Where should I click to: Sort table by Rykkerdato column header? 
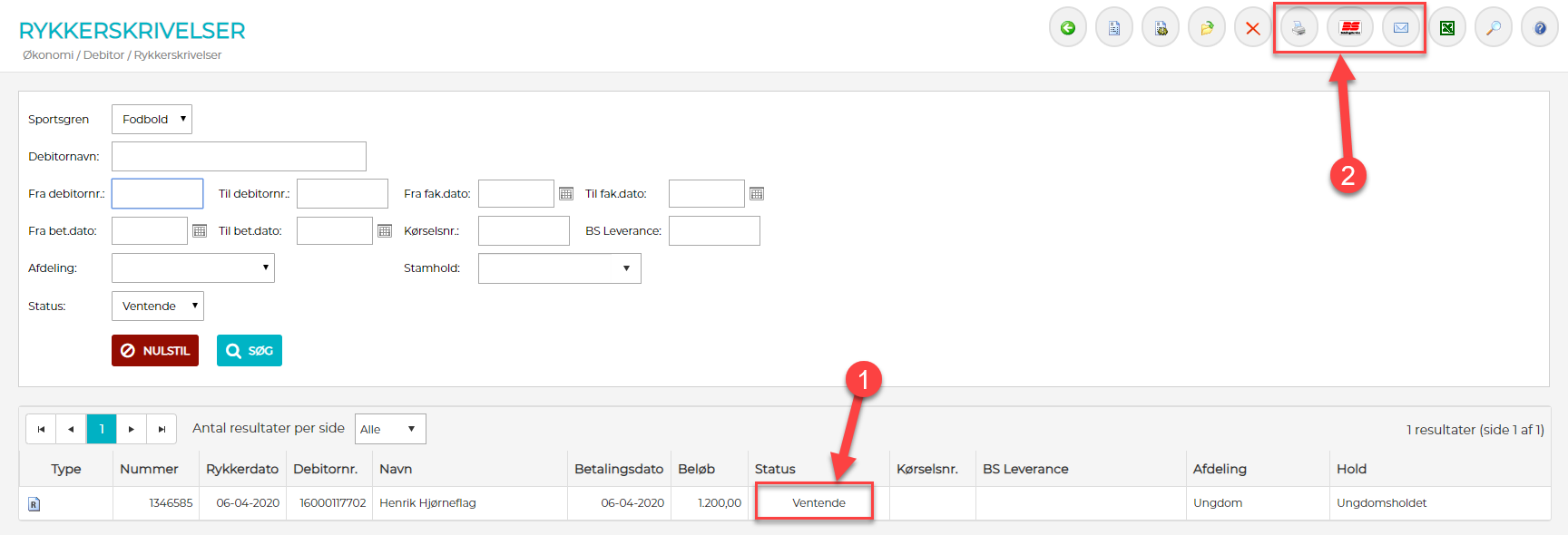(x=241, y=469)
